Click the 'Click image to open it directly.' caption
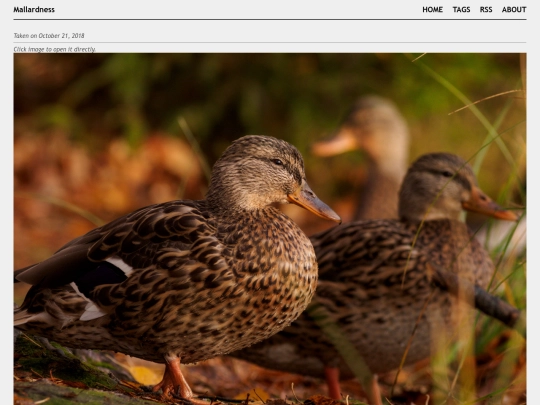Image resolution: width=540 pixels, height=405 pixels. (x=54, y=49)
